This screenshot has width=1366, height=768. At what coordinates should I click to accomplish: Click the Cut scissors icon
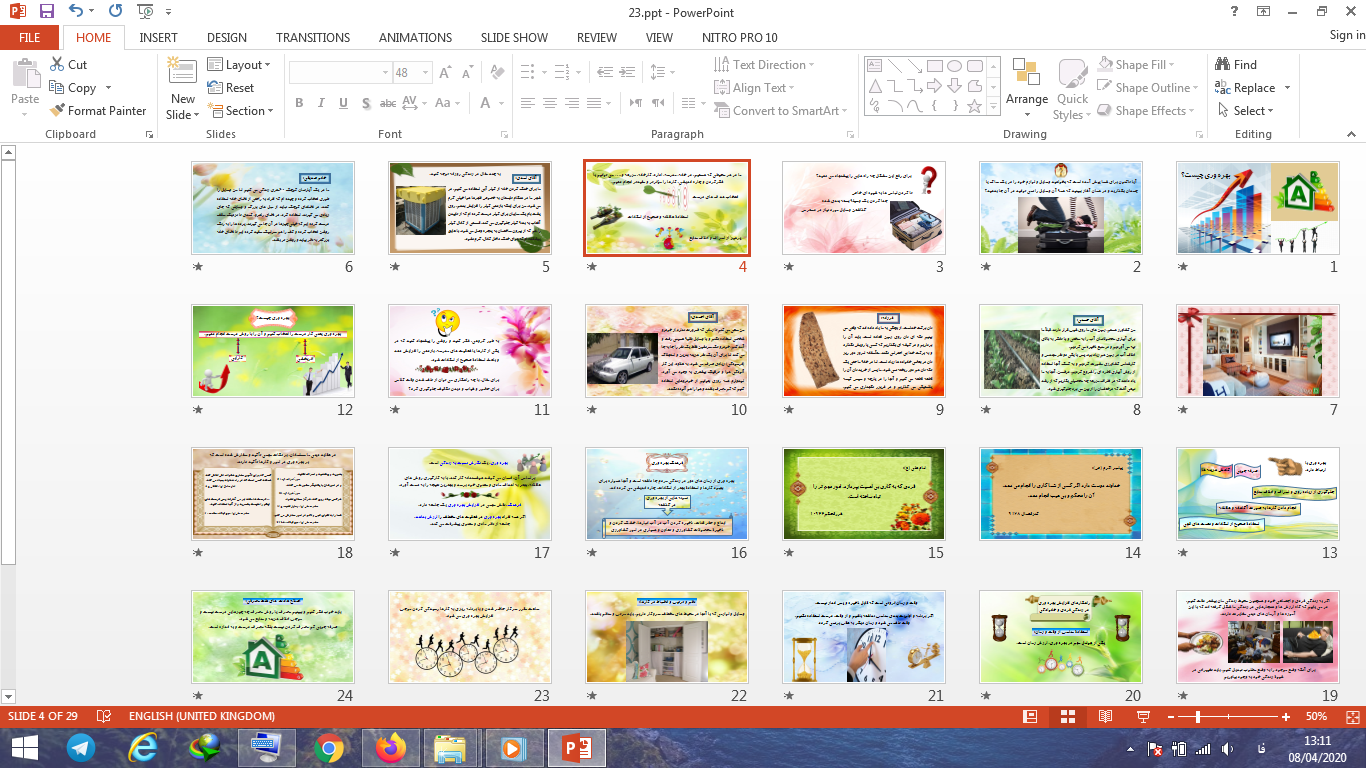(x=68, y=65)
